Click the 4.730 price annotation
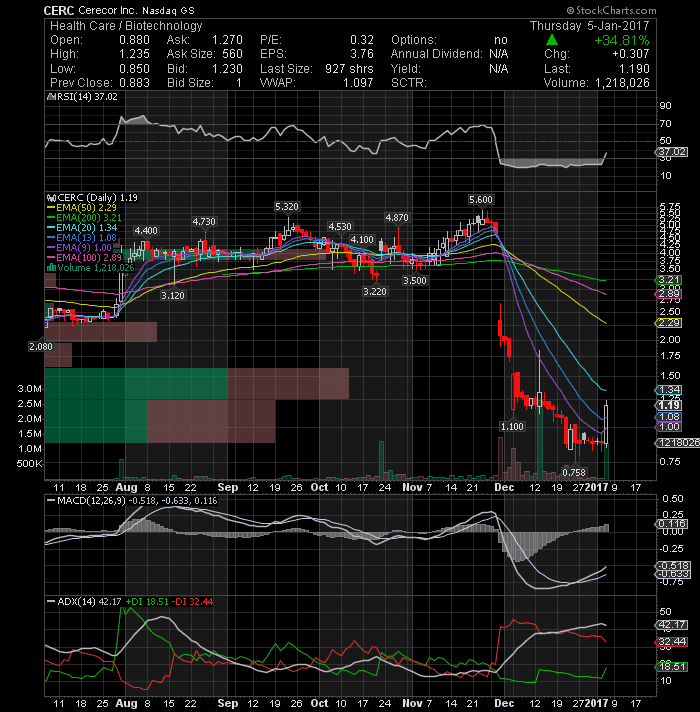The height and width of the screenshot is (712, 700). click(204, 222)
